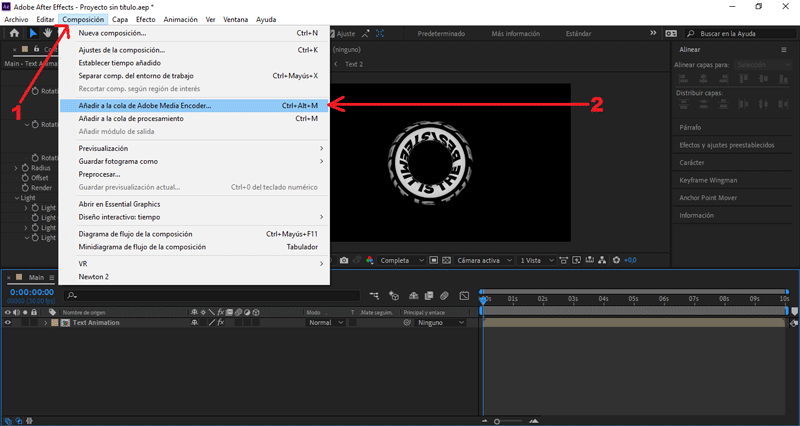Click the parent pick whip of Text Animation
The height and width of the screenshot is (426, 800).
click(407, 322)
